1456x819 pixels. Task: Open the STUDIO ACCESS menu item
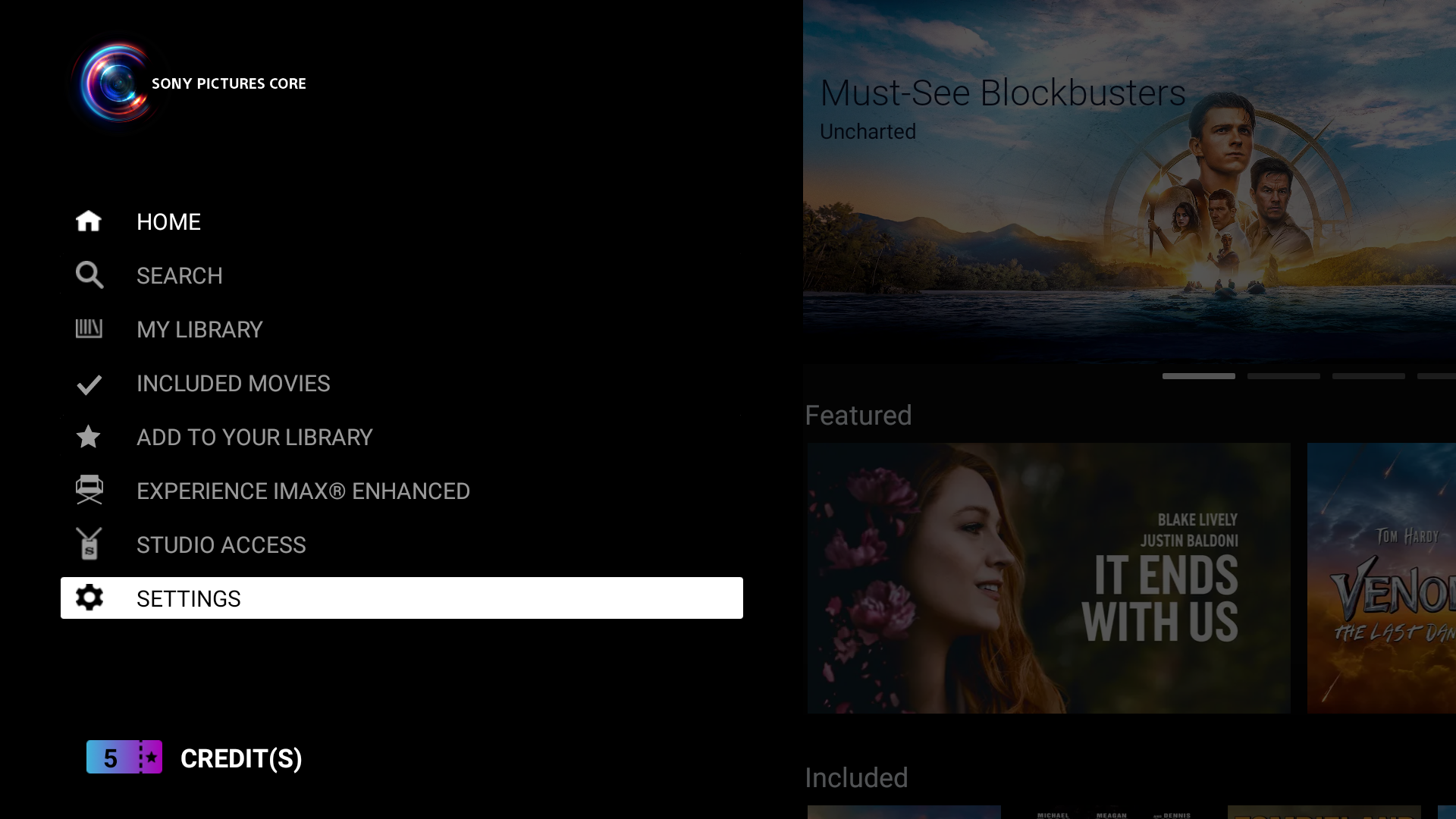221,545
